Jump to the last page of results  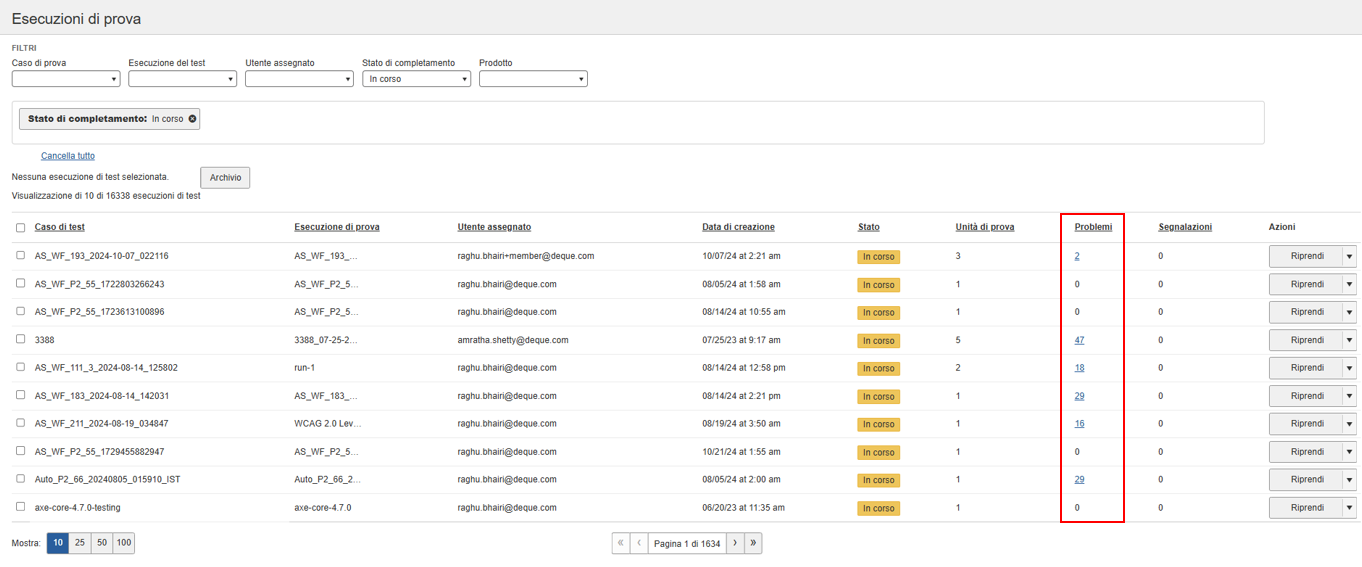pyautogui.click(x=753, y=543)
